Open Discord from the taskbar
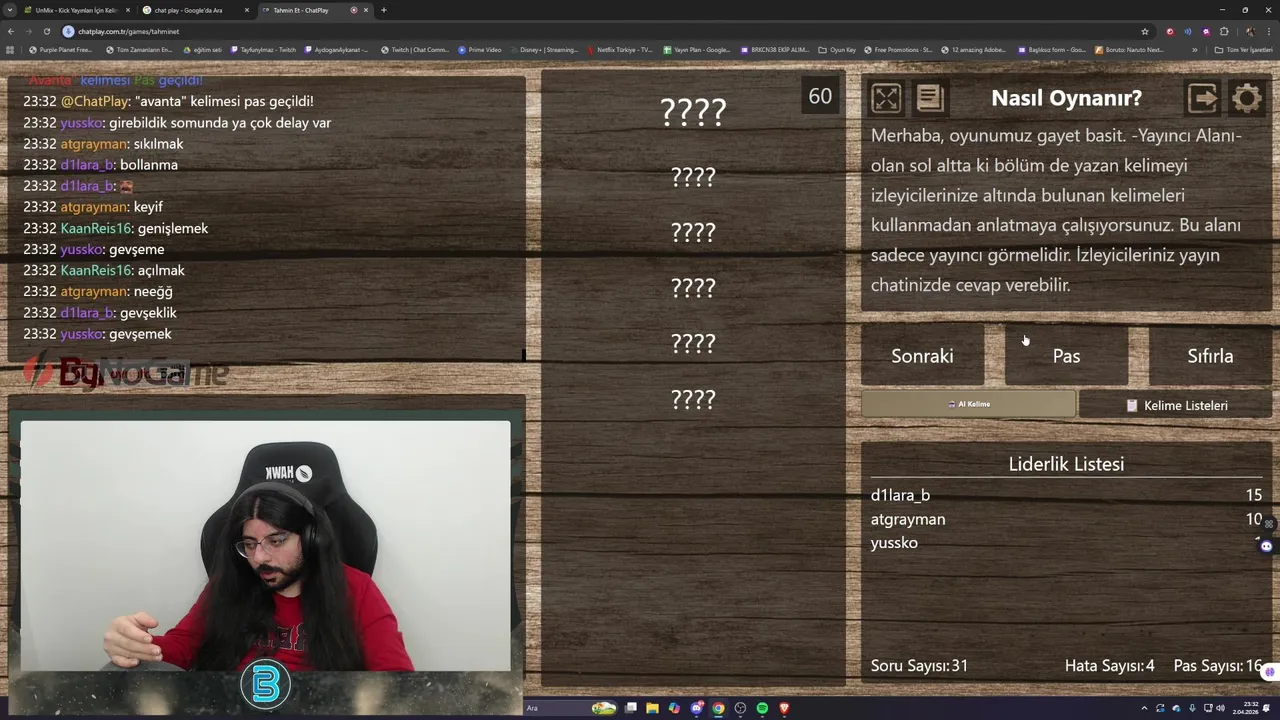The height and width of the screenshot is (720, 1280). (696, 708)
